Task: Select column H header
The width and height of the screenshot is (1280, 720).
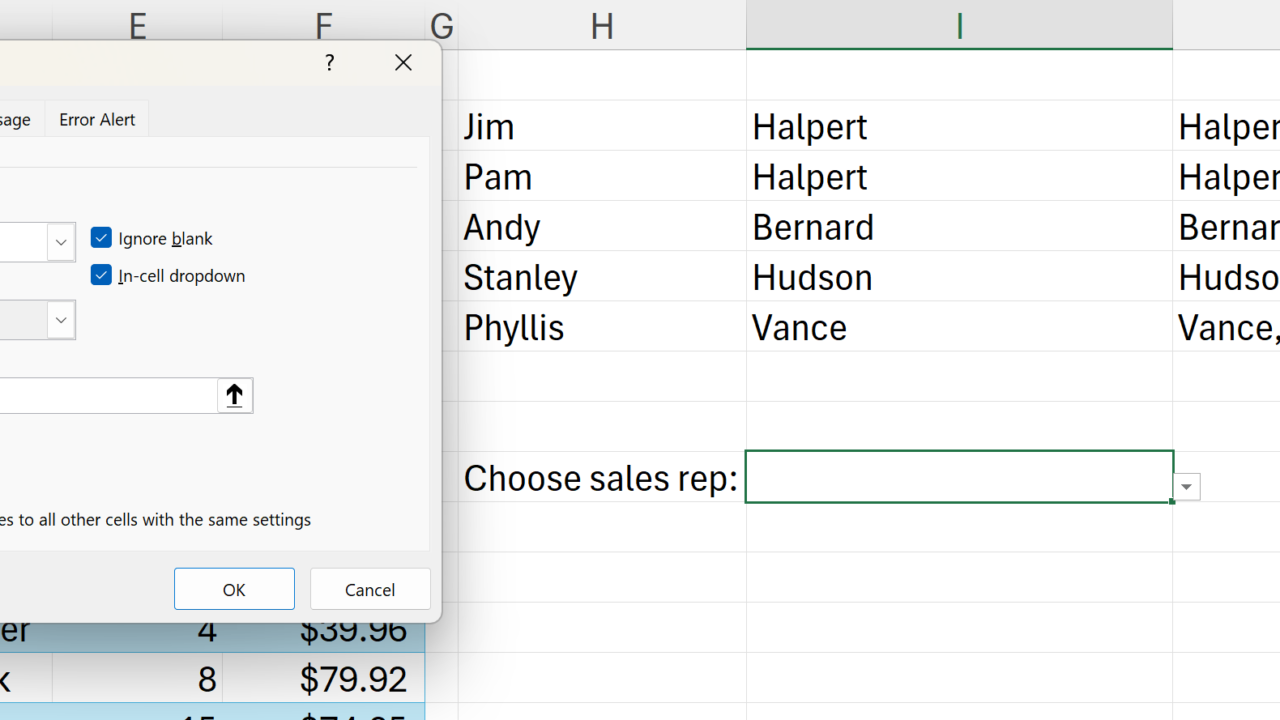Action: (x=601, y=25)
